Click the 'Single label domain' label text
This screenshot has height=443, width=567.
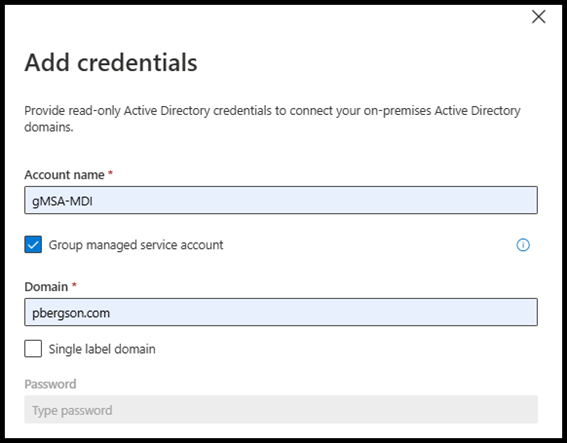point(102,349)
